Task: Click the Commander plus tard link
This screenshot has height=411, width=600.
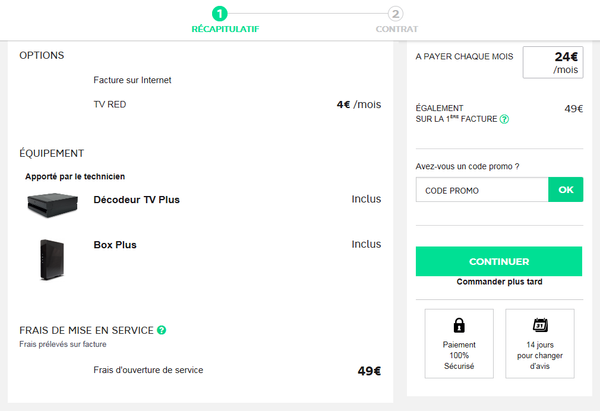Action: tap(498, 283)
